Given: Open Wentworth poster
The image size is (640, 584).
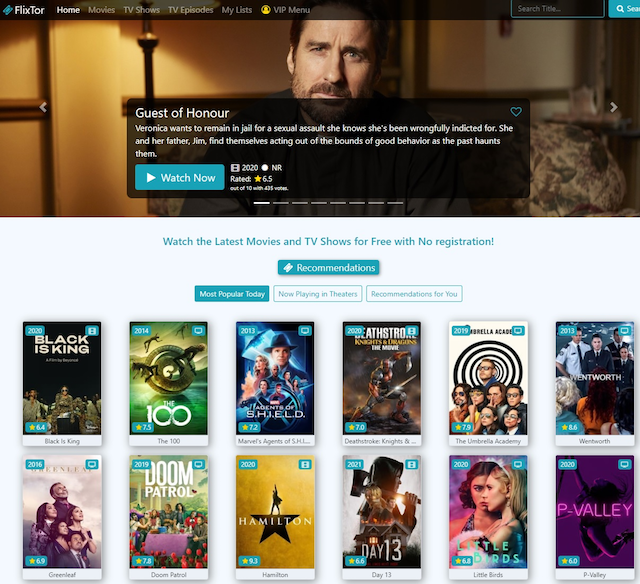Looking at the screenshot, I should click(x=595, y=378).
